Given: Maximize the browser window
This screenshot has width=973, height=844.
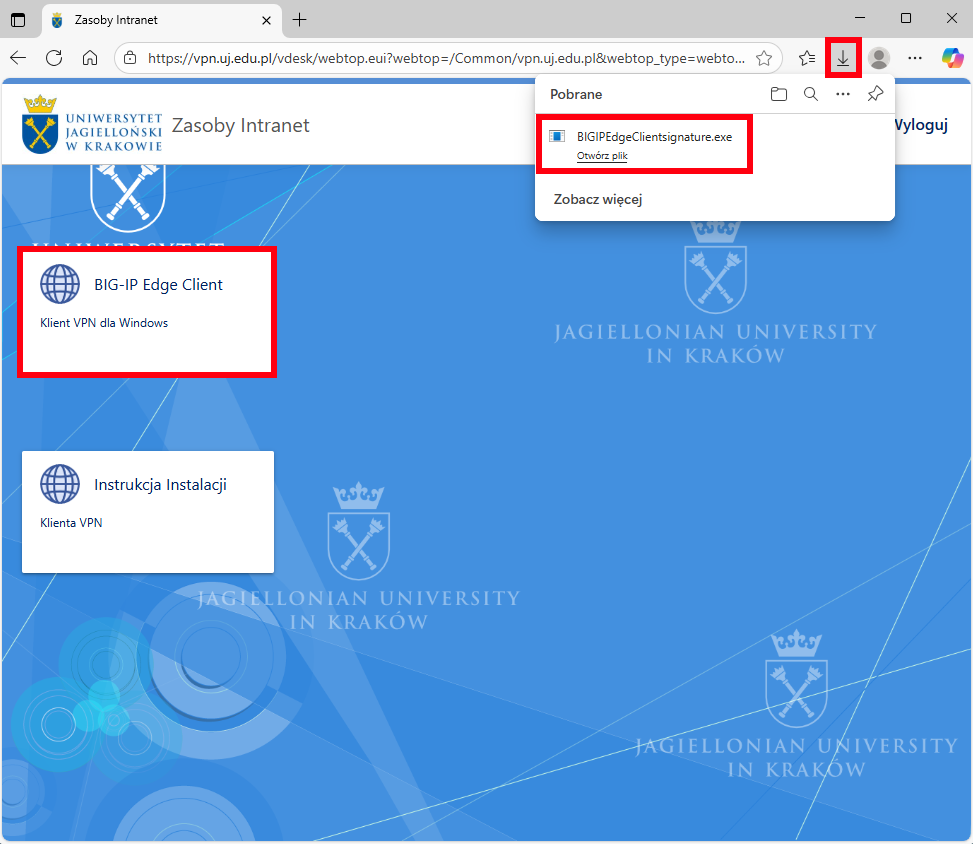Looking at the screenshot, I should point(906,19).
